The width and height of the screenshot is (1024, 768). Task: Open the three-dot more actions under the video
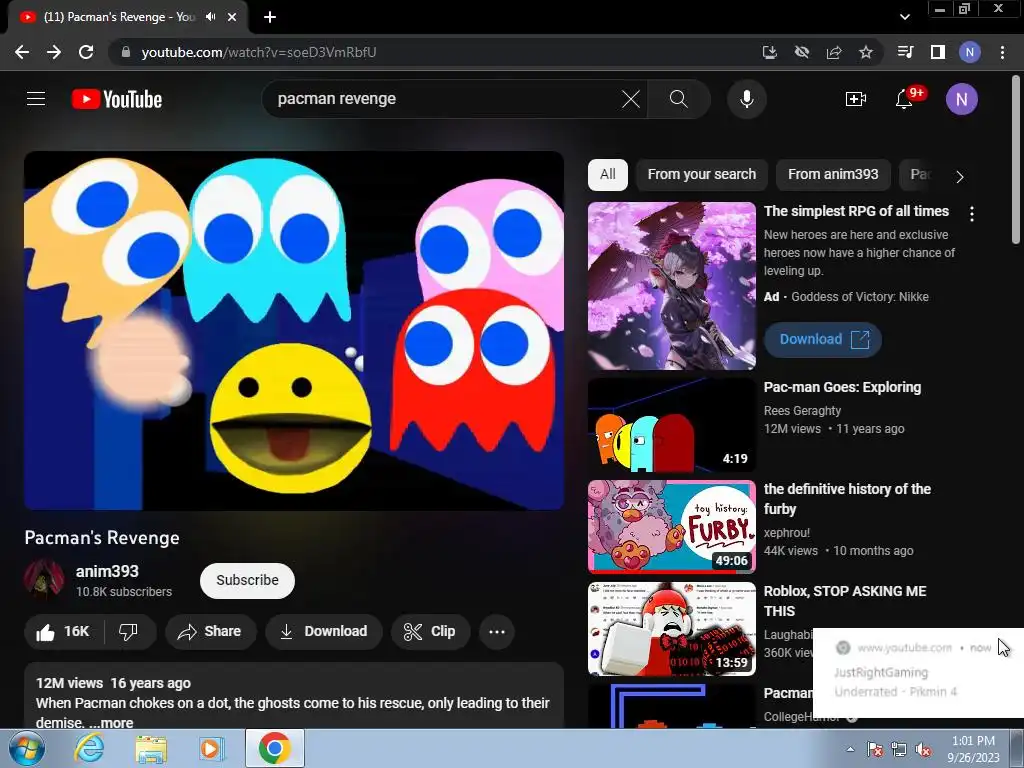[497, 632]
